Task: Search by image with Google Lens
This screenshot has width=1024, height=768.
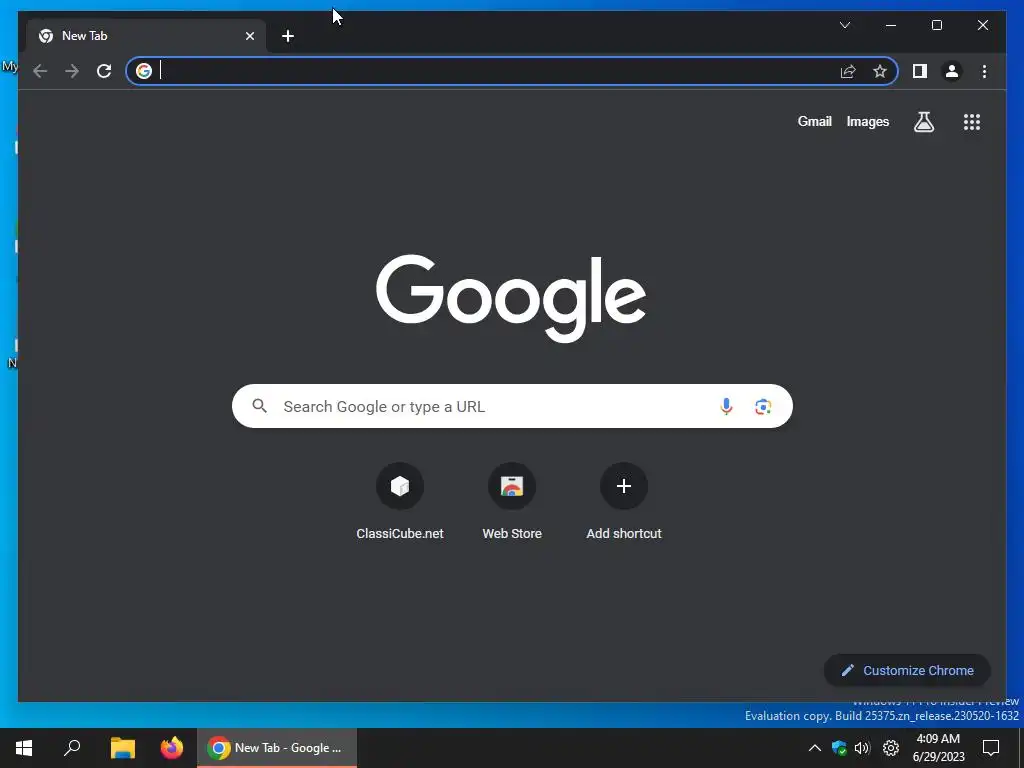Action: pos(763,407)
